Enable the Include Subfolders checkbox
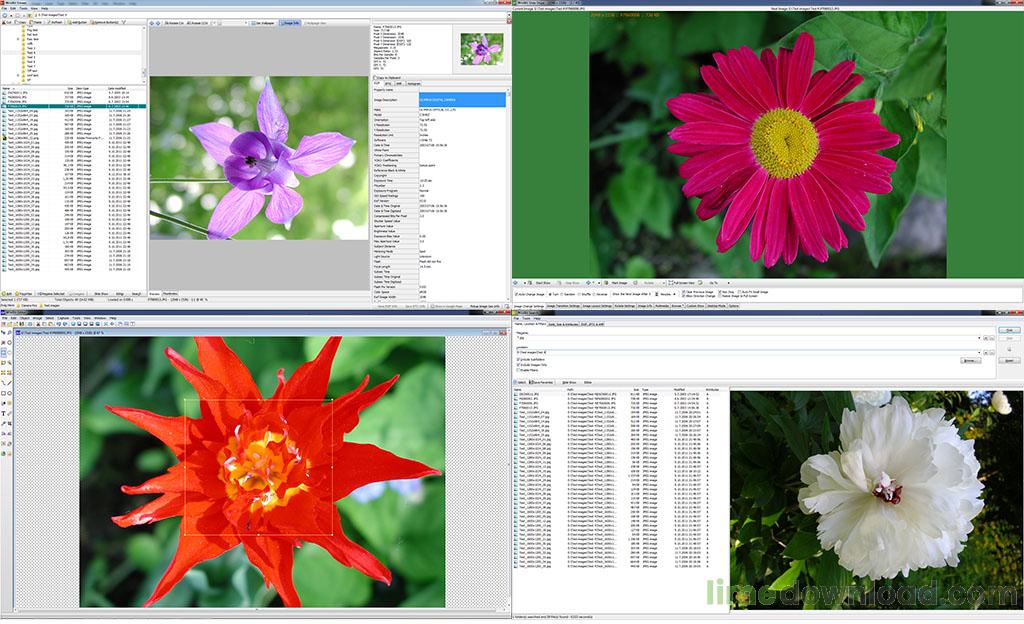 point(518,360)
